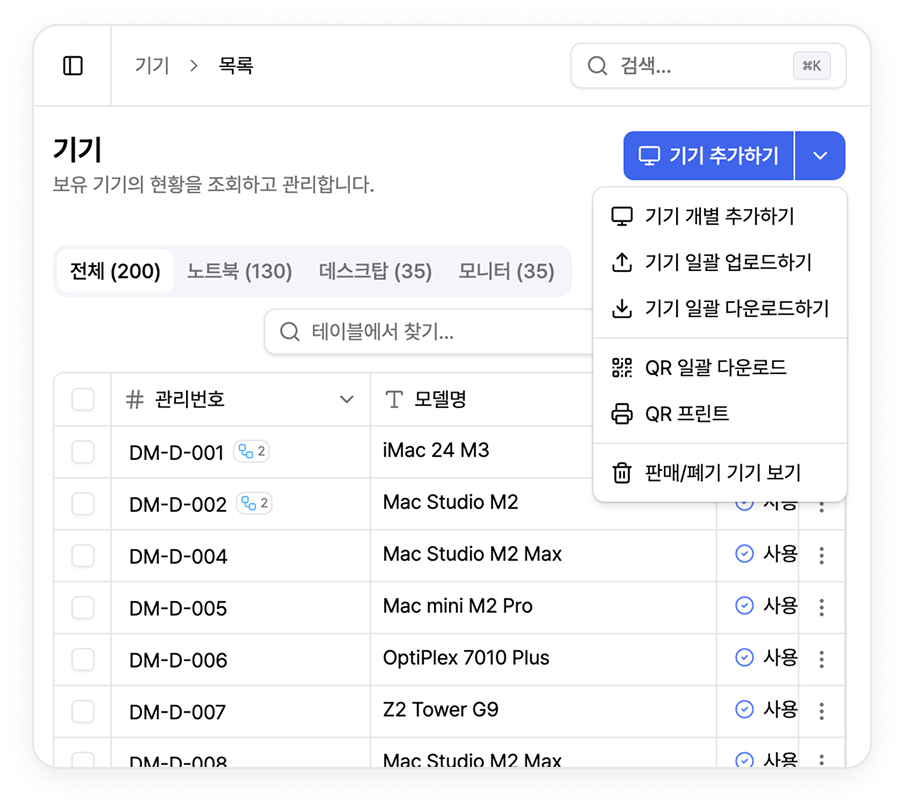Open 판매/폐기 기기 보기 menu item
Screen dimensions: 905x809
(720, 473)
